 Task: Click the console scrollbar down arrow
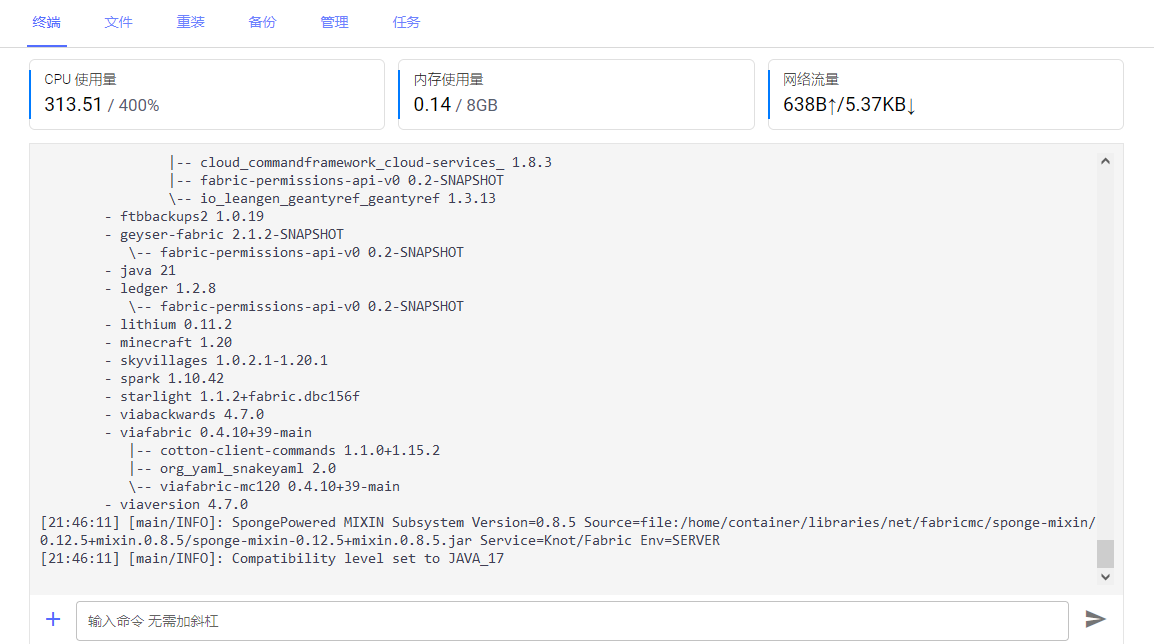[x=1105, y=577]
